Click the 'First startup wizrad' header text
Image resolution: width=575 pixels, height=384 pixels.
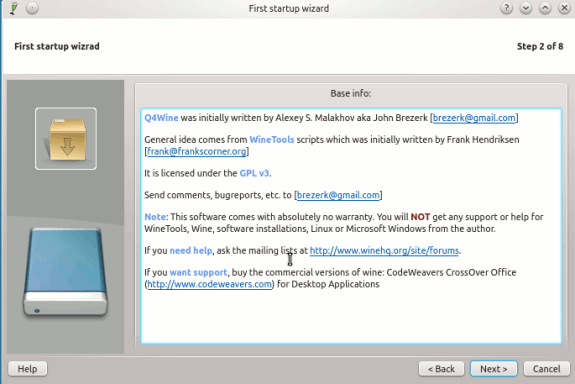(x=57, y=46)
